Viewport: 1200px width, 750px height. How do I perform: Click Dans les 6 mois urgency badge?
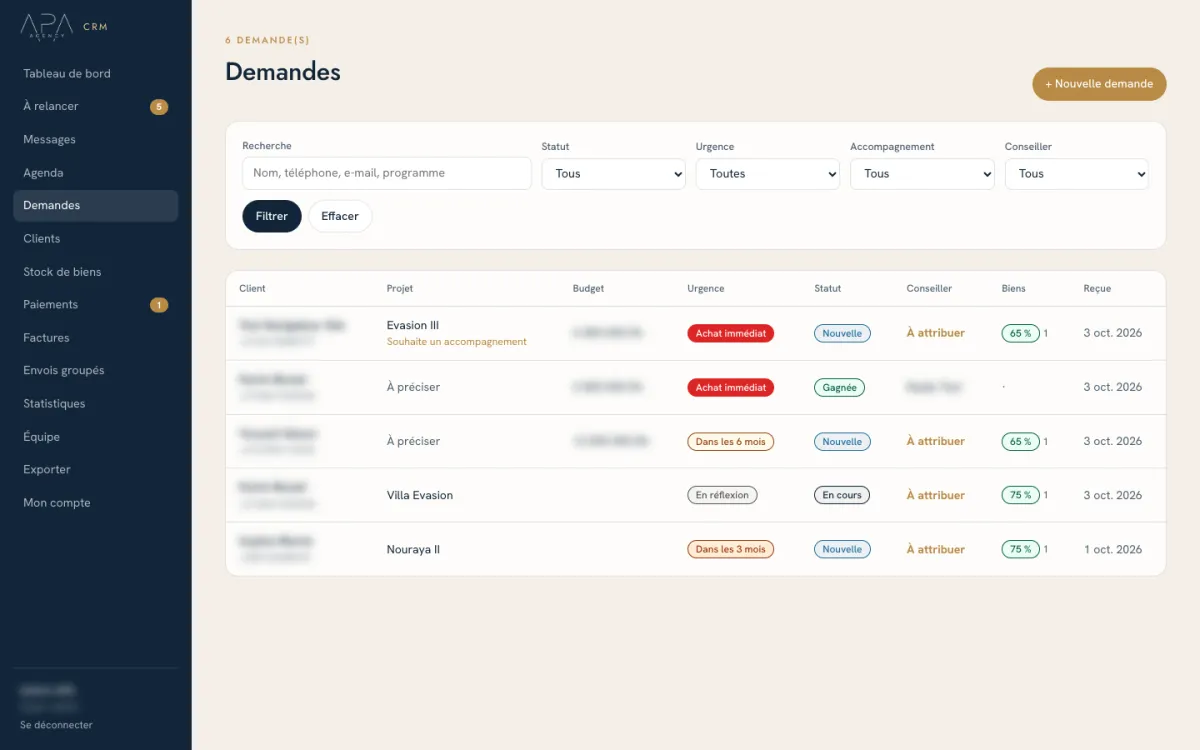[731, 441]
